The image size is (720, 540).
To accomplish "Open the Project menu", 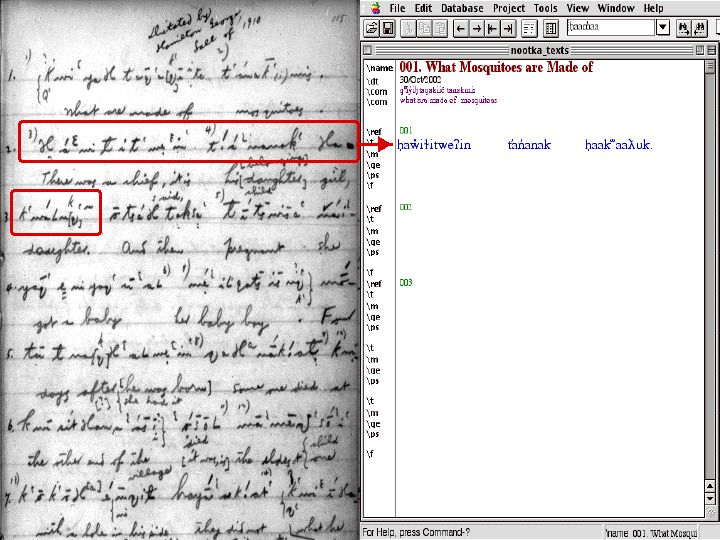I will 509,8.
